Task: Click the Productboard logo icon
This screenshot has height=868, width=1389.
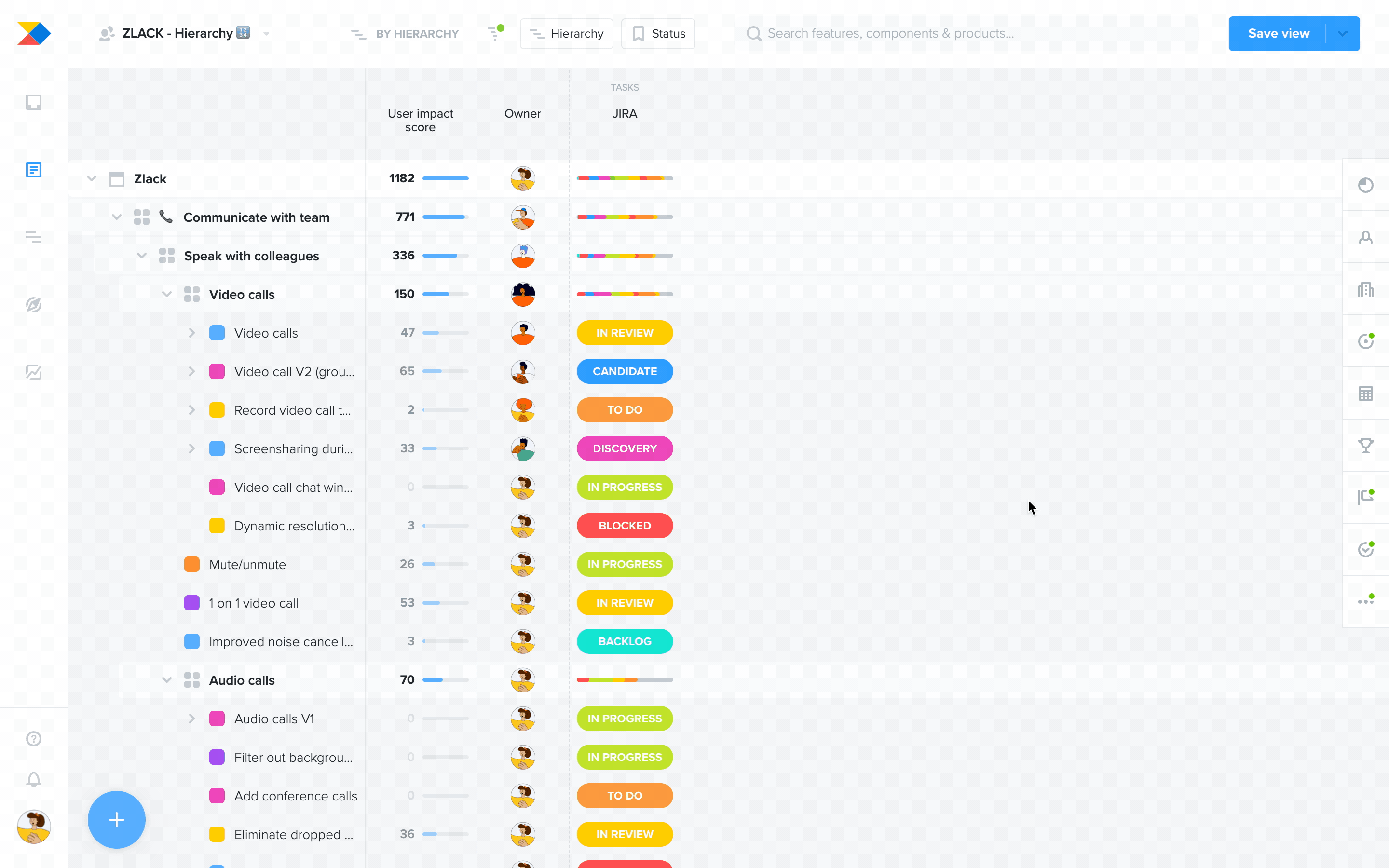Action: click(x=34, y=33)
